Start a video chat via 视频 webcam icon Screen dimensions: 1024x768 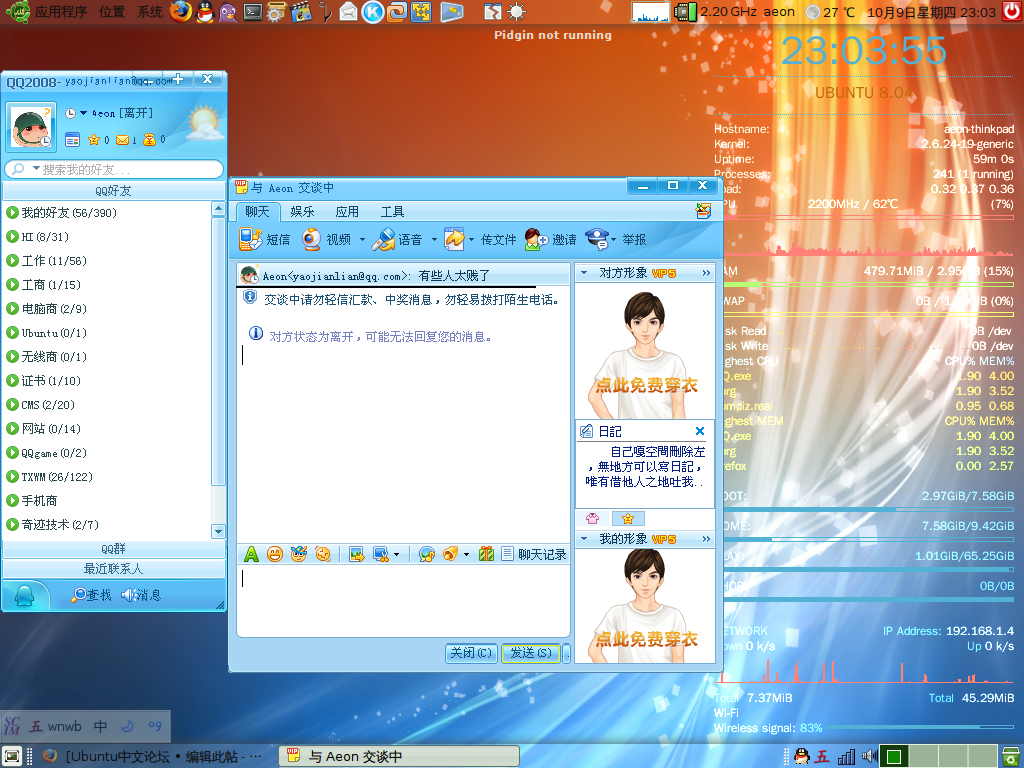pos(312,240)
